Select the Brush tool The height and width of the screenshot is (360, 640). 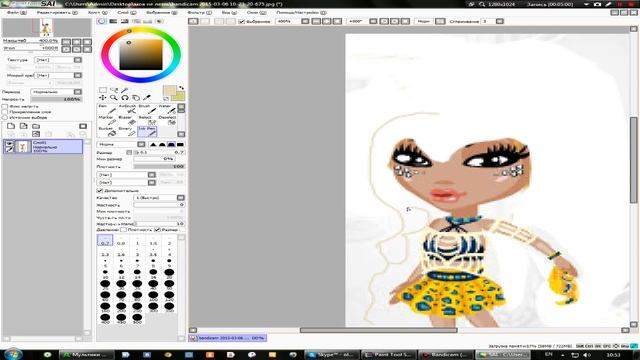(147, 109)
